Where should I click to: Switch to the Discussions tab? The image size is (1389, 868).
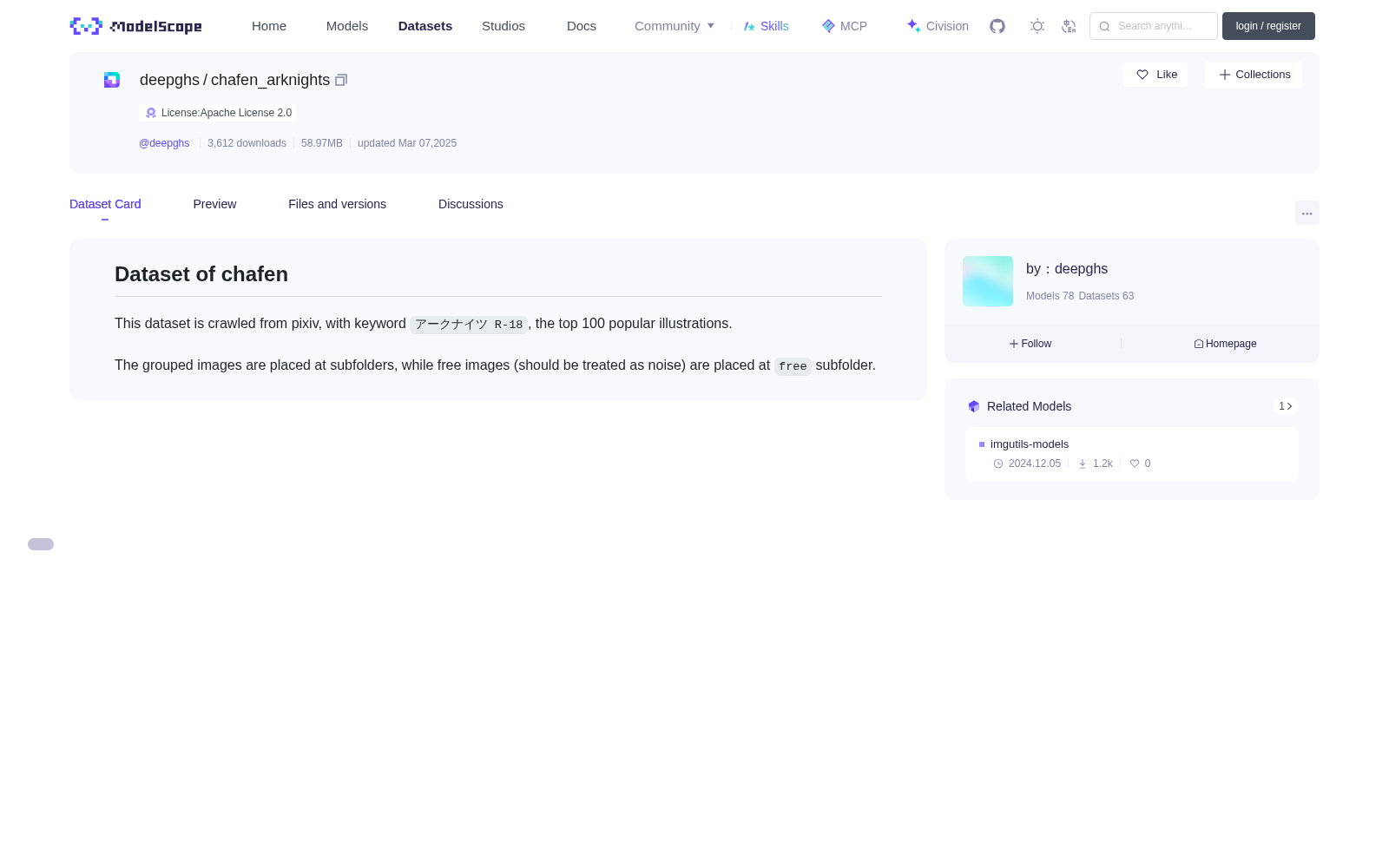471,204
